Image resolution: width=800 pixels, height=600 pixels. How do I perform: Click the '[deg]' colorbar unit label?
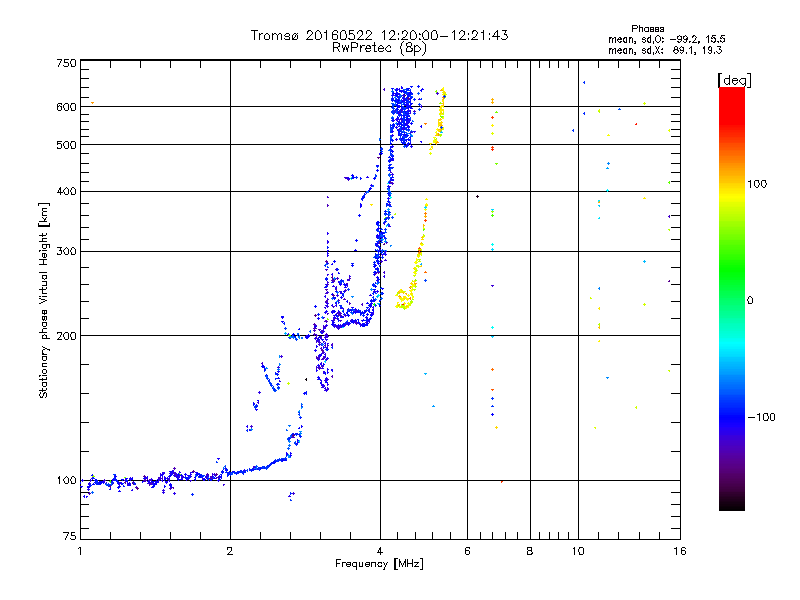pos(734,80)
